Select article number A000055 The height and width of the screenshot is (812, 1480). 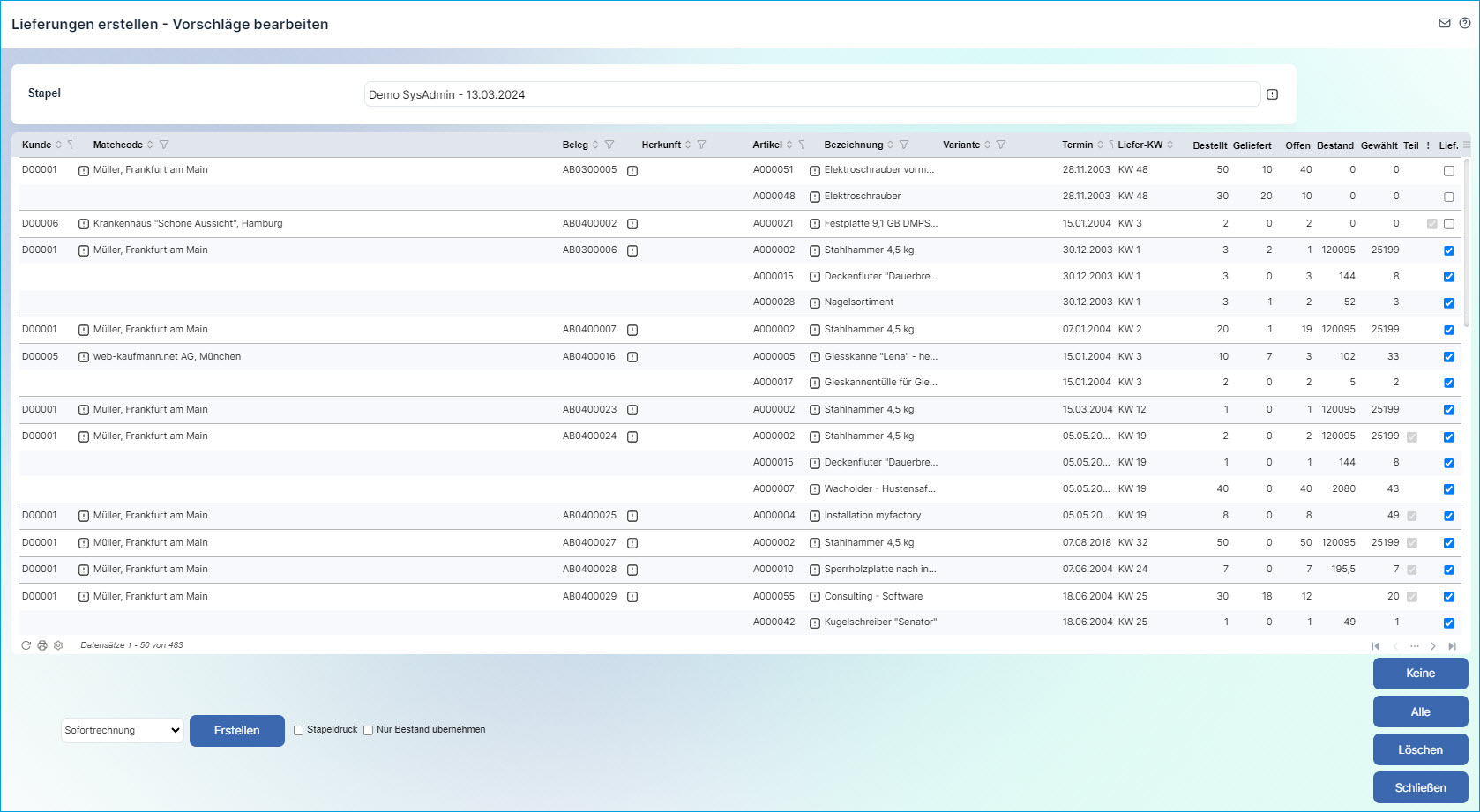[774, 597]
